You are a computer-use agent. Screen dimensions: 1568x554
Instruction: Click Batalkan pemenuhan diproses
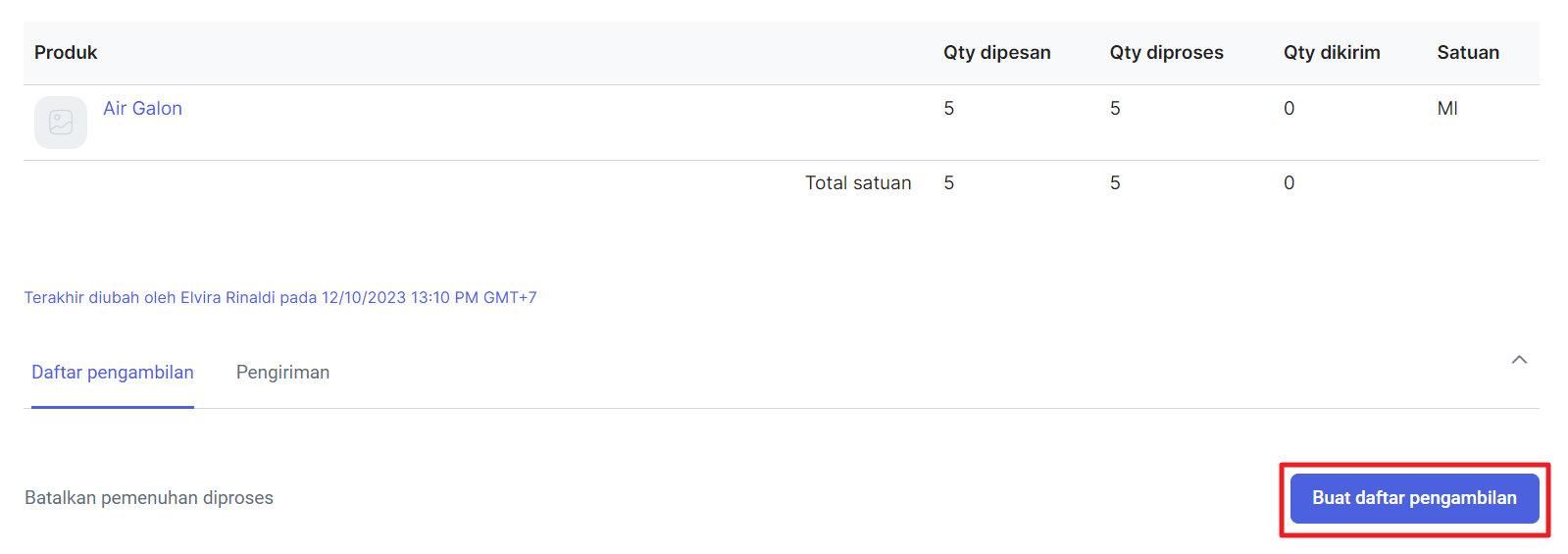click(x=149, y=498)
